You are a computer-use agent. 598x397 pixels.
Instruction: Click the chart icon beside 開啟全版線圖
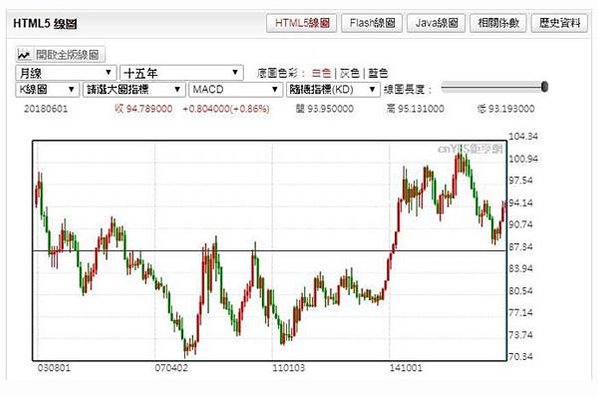pyautogui.click(x=24, y=55)
